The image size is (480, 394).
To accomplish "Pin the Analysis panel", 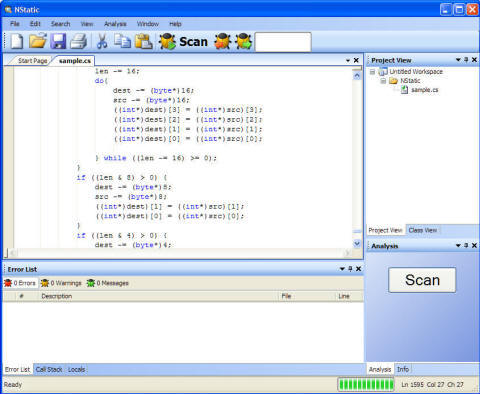I will click(466, 245).
